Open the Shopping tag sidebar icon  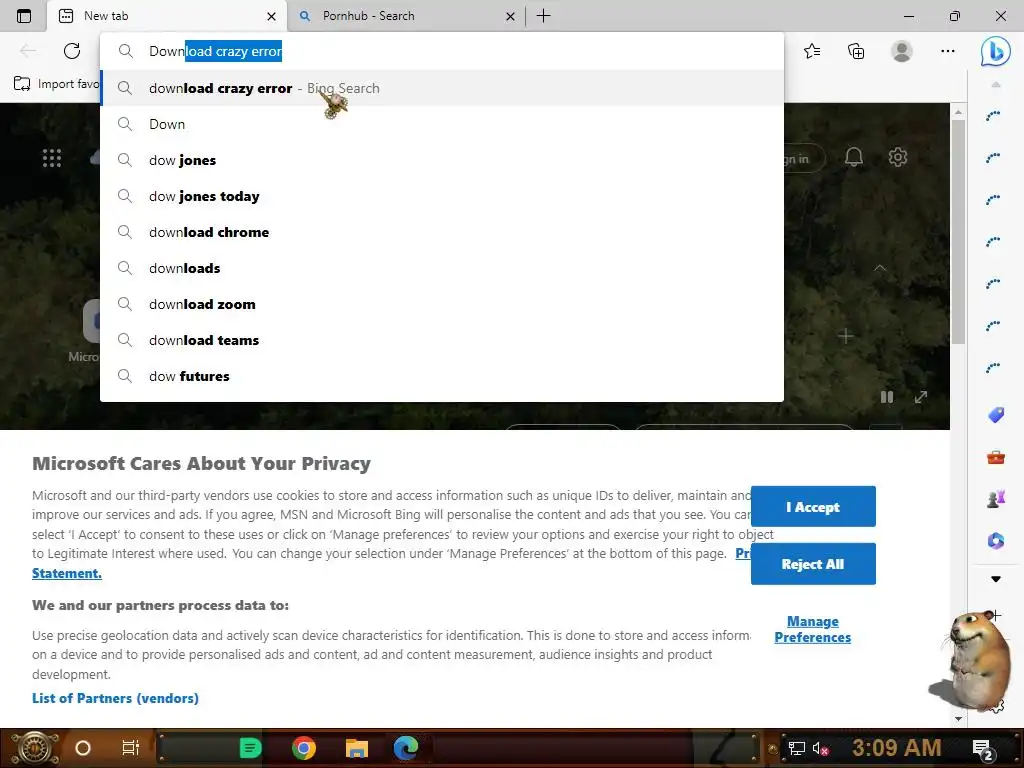coord(995,415)
